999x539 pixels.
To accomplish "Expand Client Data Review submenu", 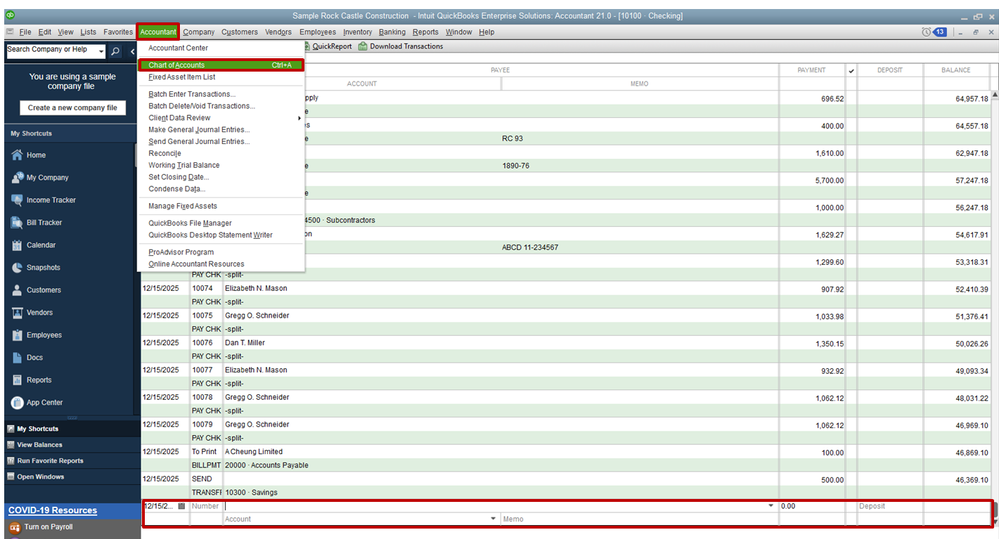I will (220, 118).
